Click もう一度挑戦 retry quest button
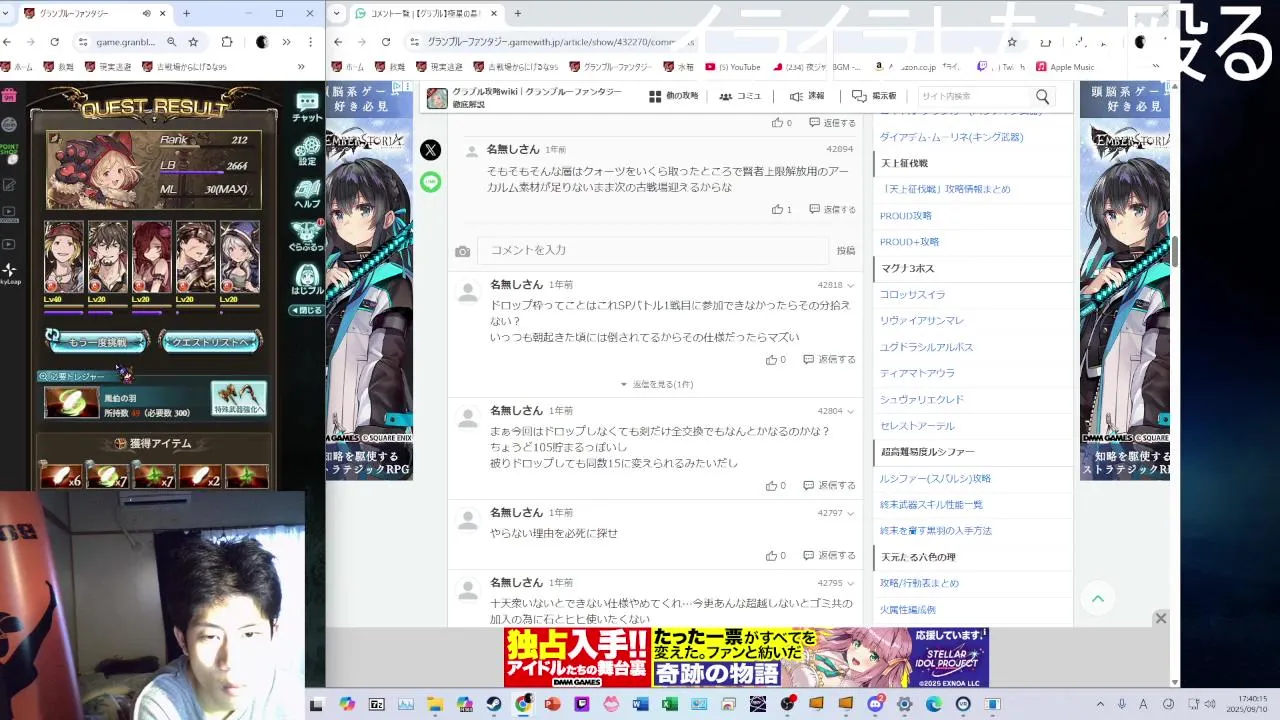Screen dimensions: 1280x720 click(x=97, y=342)
